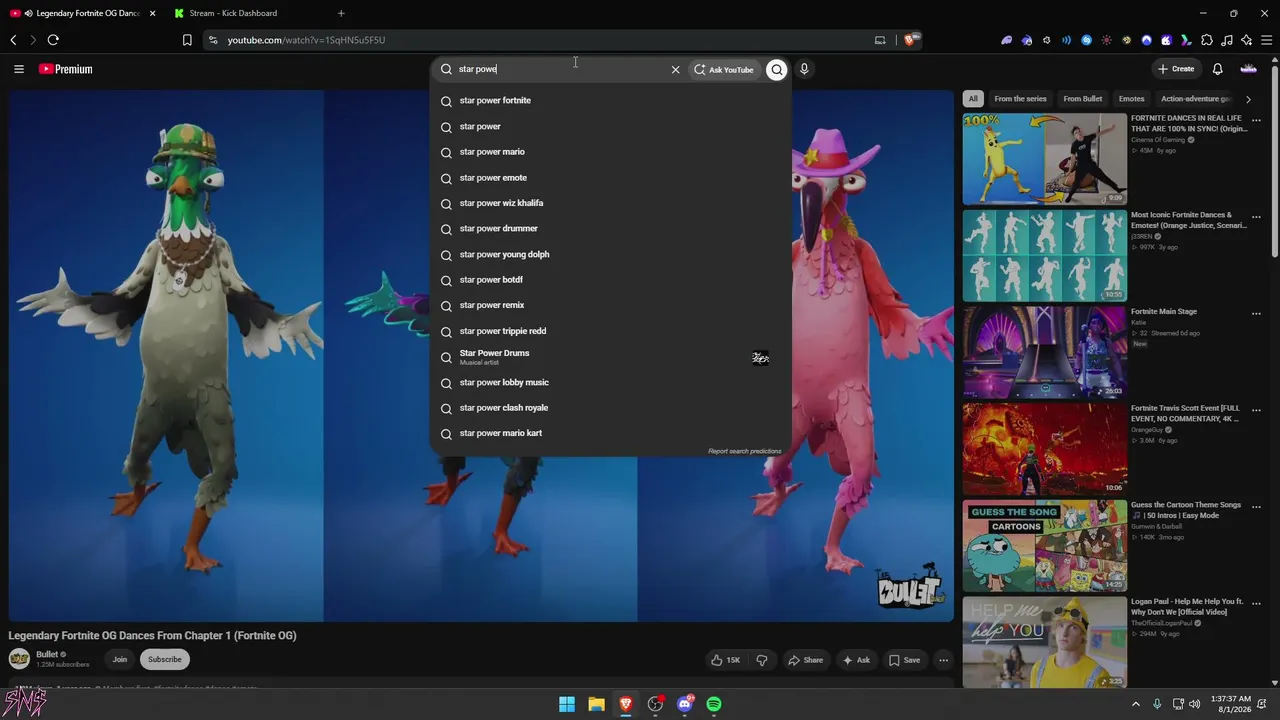Open the Create menu

1176,69
